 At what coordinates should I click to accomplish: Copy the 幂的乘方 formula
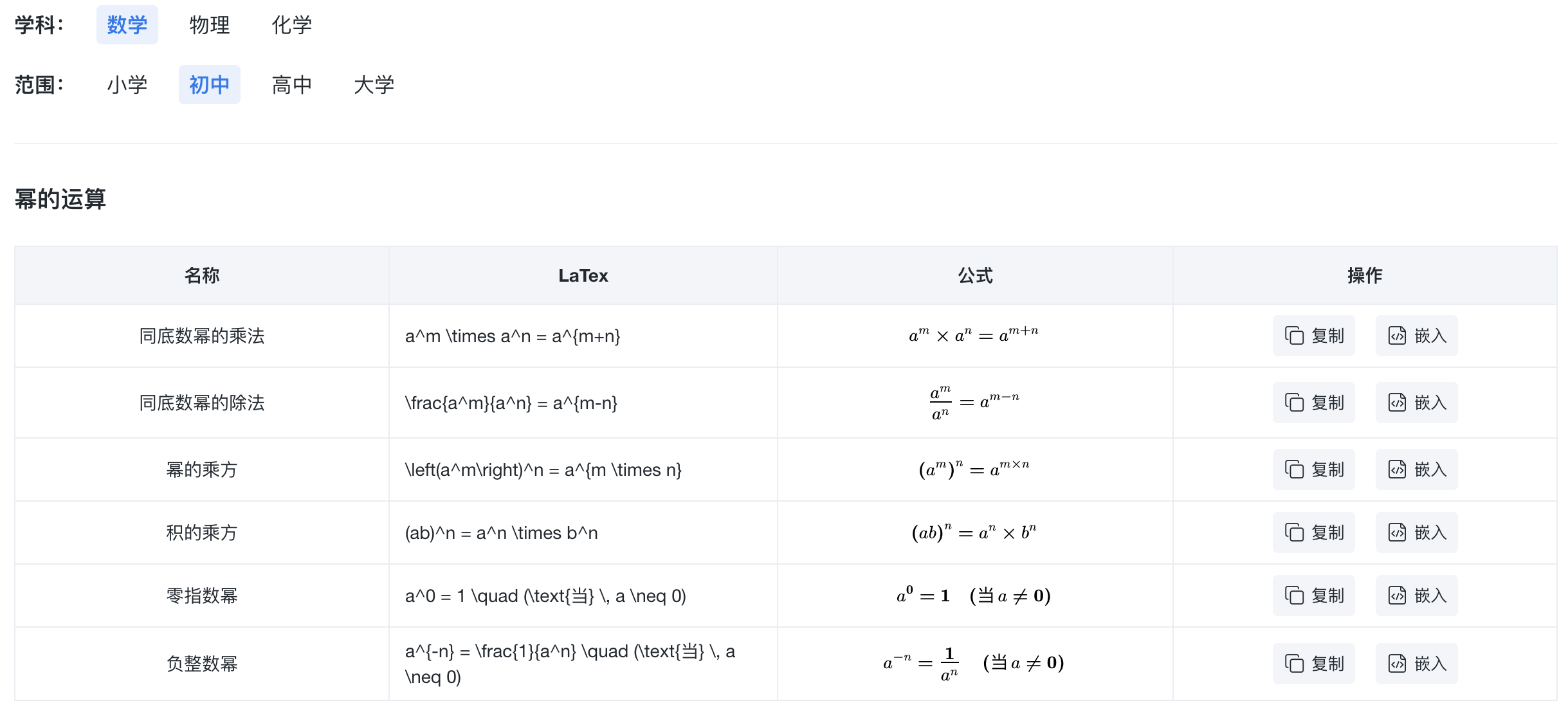1313,469
